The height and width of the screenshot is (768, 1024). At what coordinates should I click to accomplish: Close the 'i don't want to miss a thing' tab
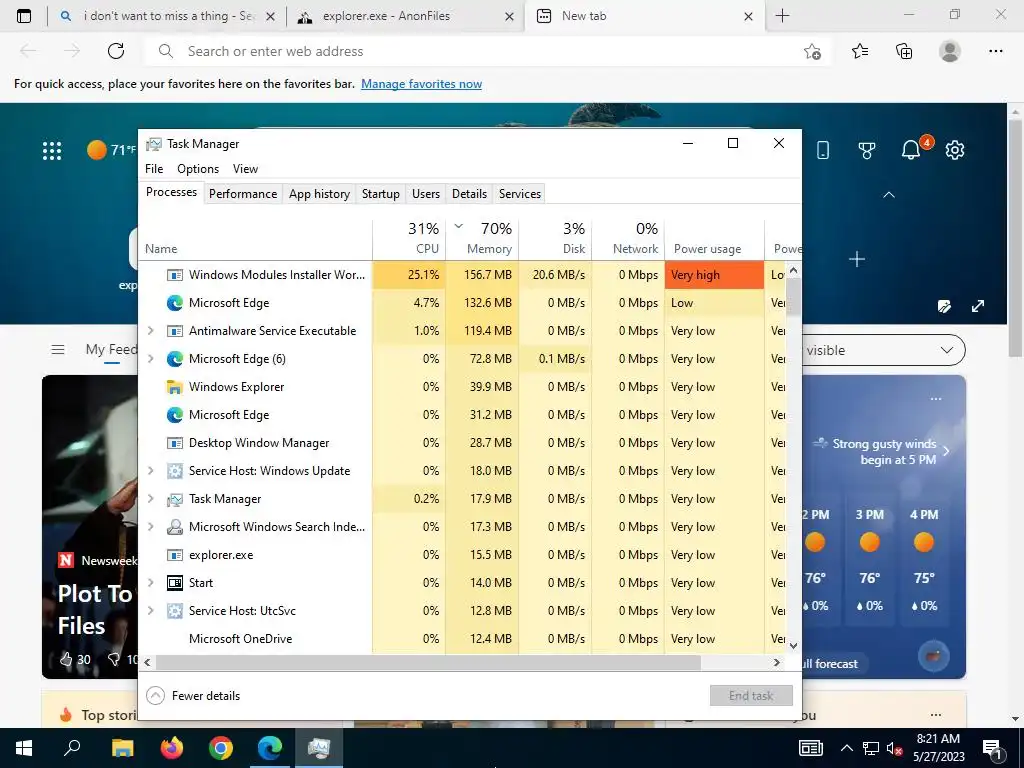(270, 17)
